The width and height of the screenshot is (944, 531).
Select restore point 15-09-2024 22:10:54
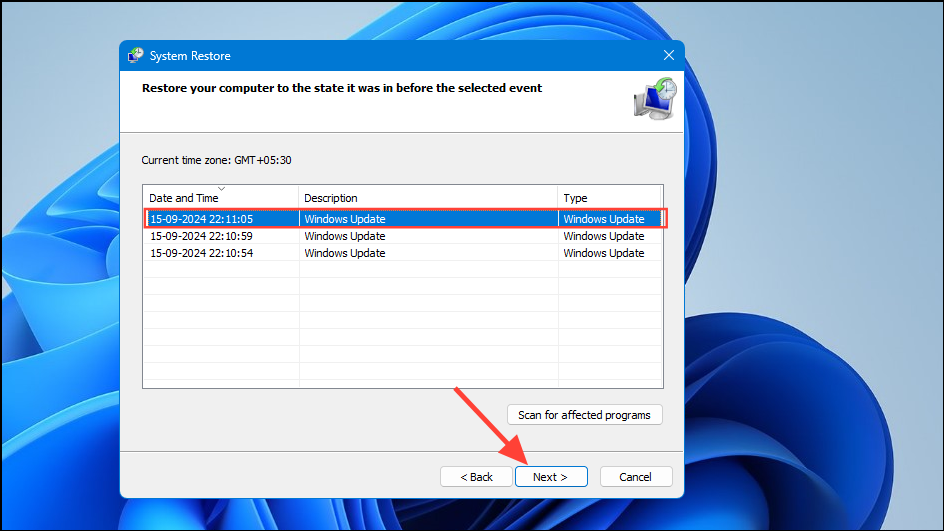point(403,253)
